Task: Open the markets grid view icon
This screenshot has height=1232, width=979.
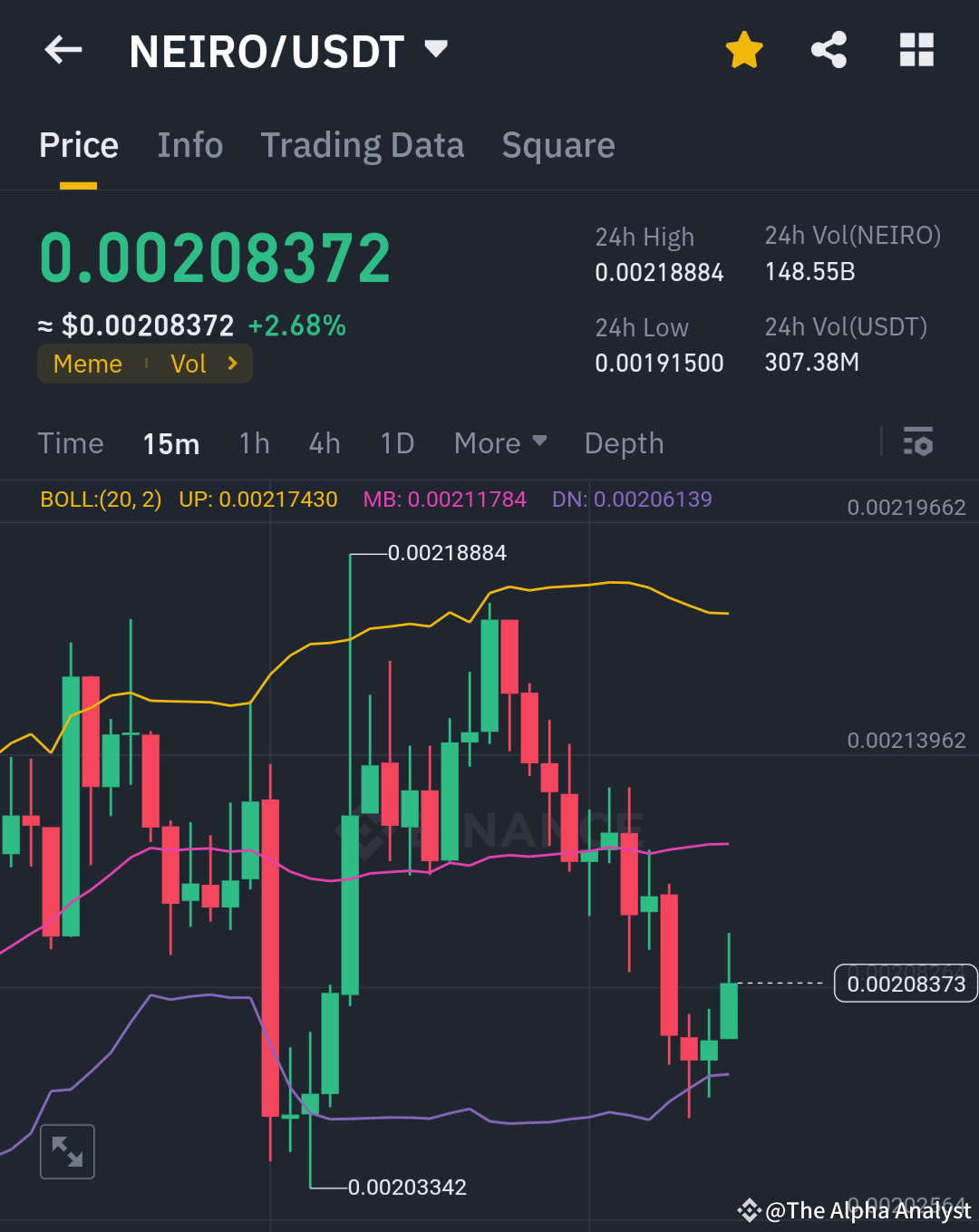Action: [916, 50]
